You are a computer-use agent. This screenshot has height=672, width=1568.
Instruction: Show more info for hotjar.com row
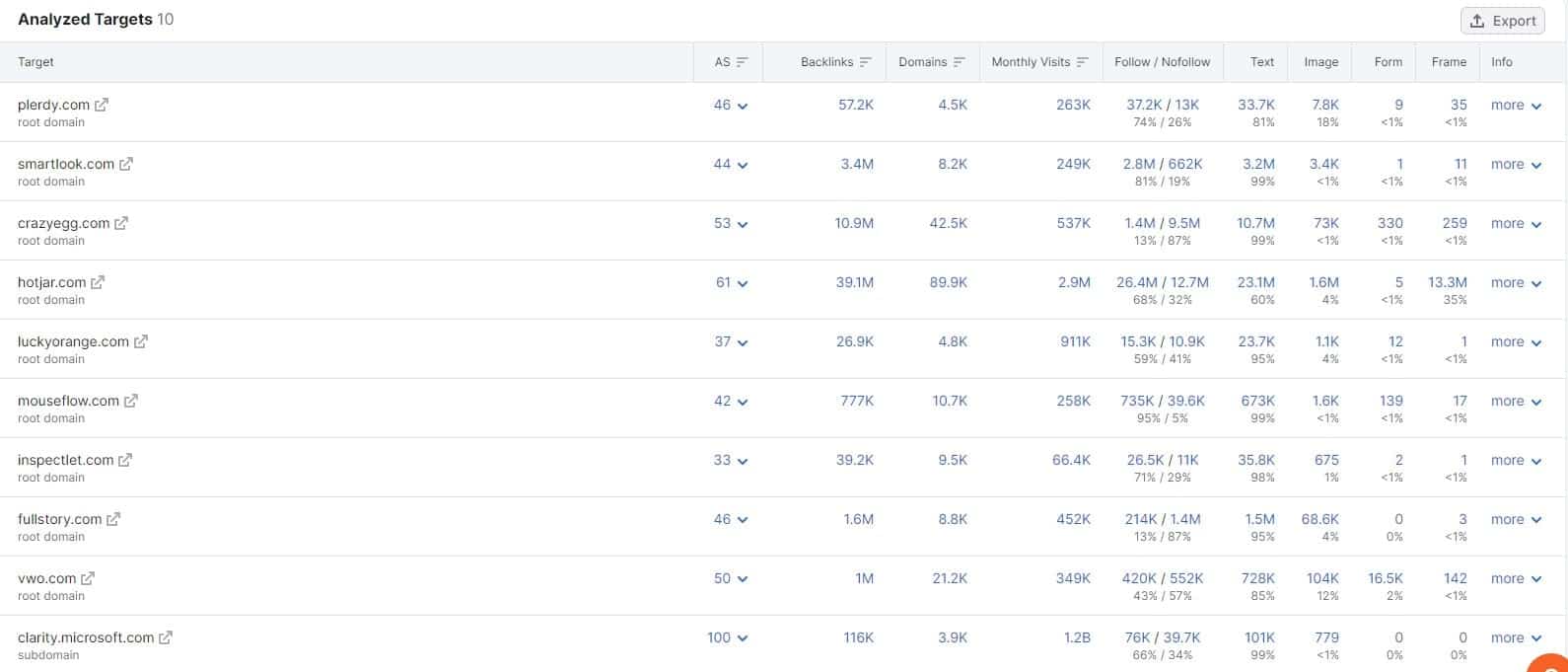[1516, 282]
